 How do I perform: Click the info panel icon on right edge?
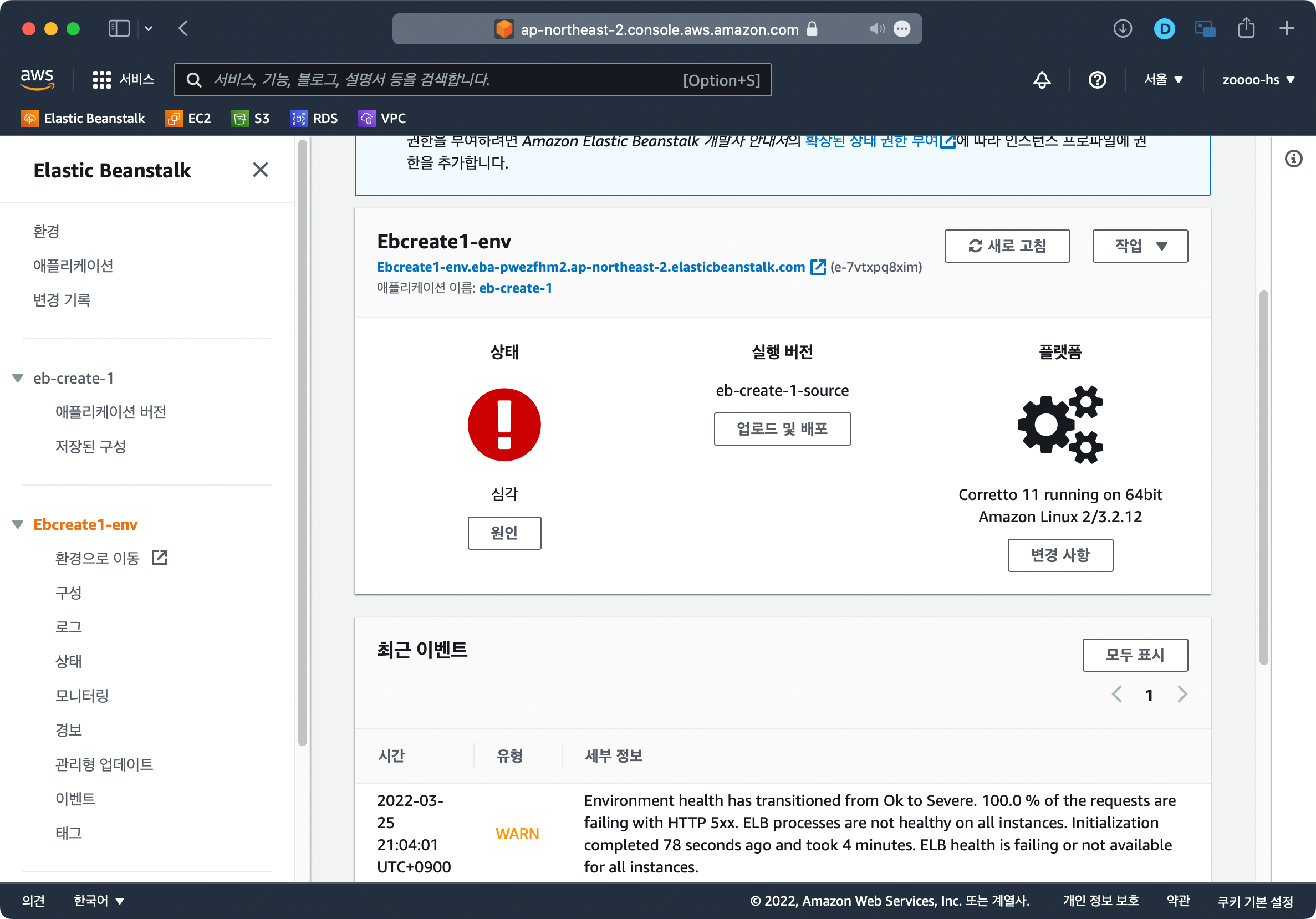pyautogui.click(x=1293, y=159)
